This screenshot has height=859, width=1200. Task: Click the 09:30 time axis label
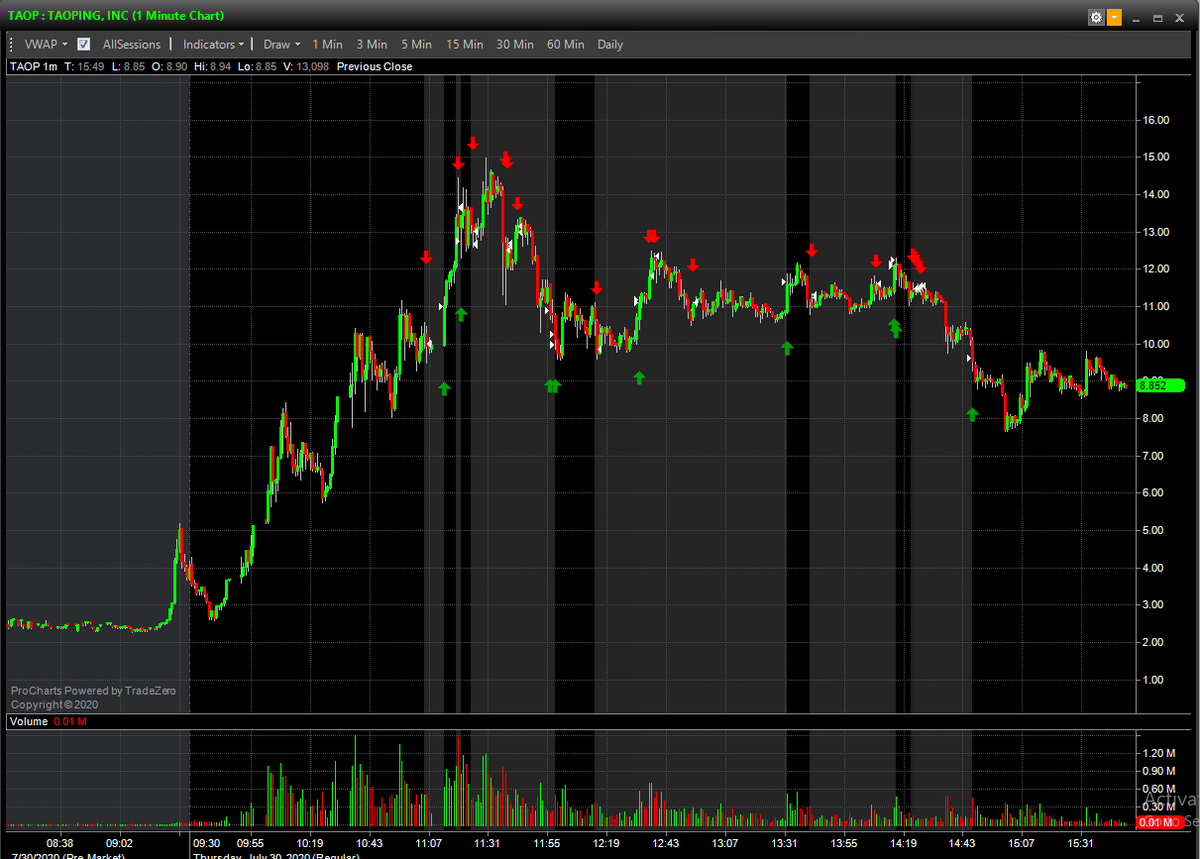(x=207, y=843)
